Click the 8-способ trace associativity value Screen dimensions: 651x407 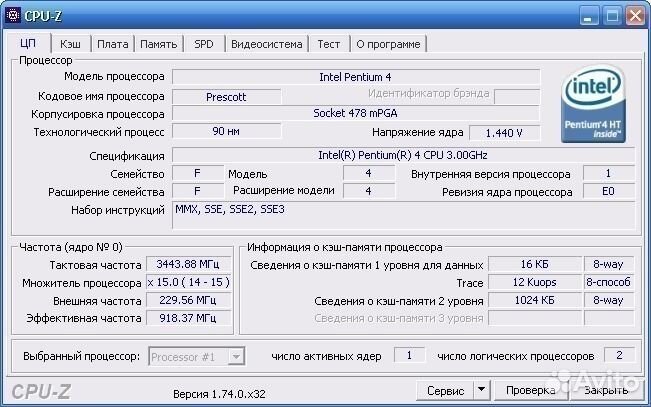pyautogui.click(x=609, y=282)
